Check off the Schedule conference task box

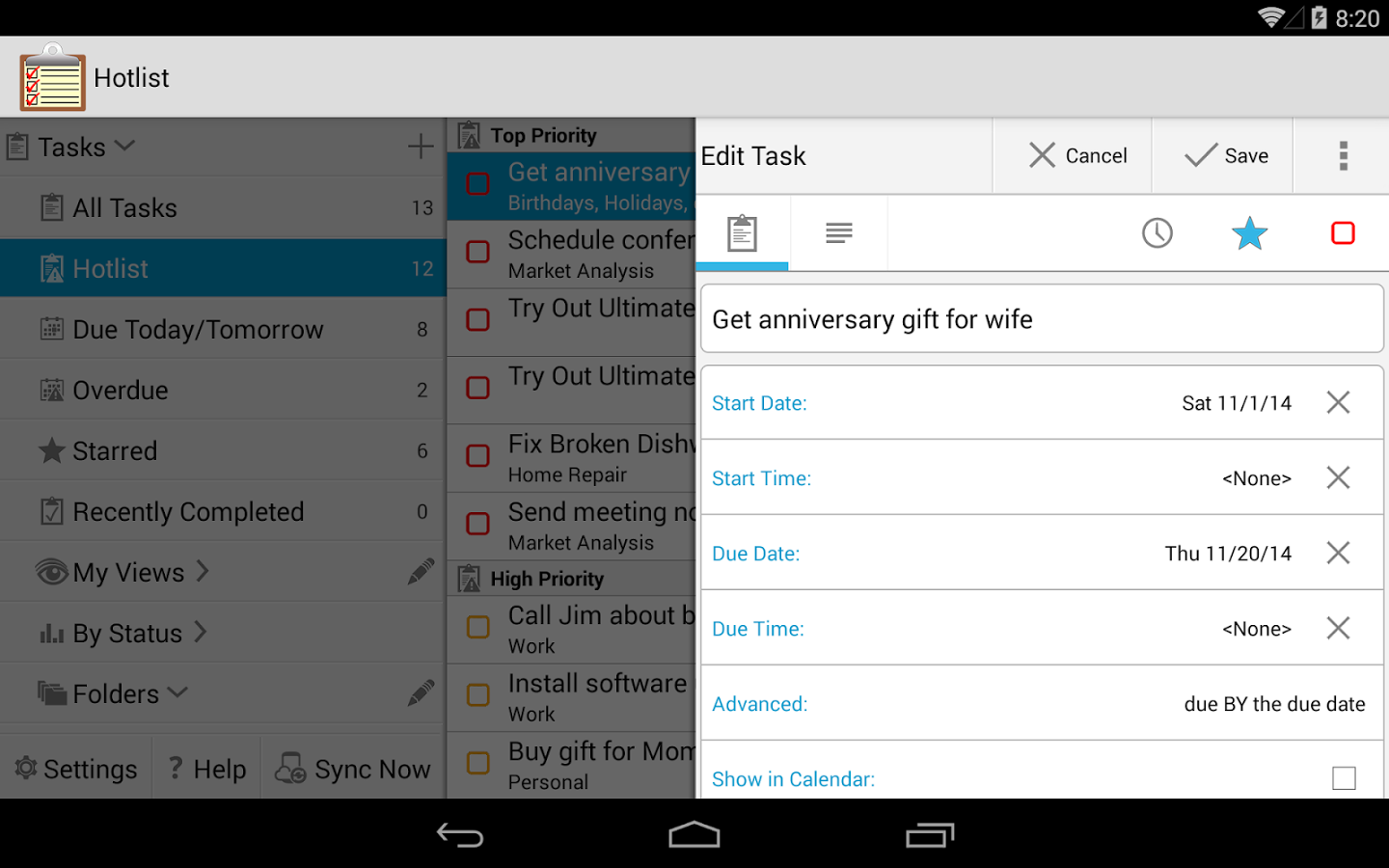(x=477, y=252)
